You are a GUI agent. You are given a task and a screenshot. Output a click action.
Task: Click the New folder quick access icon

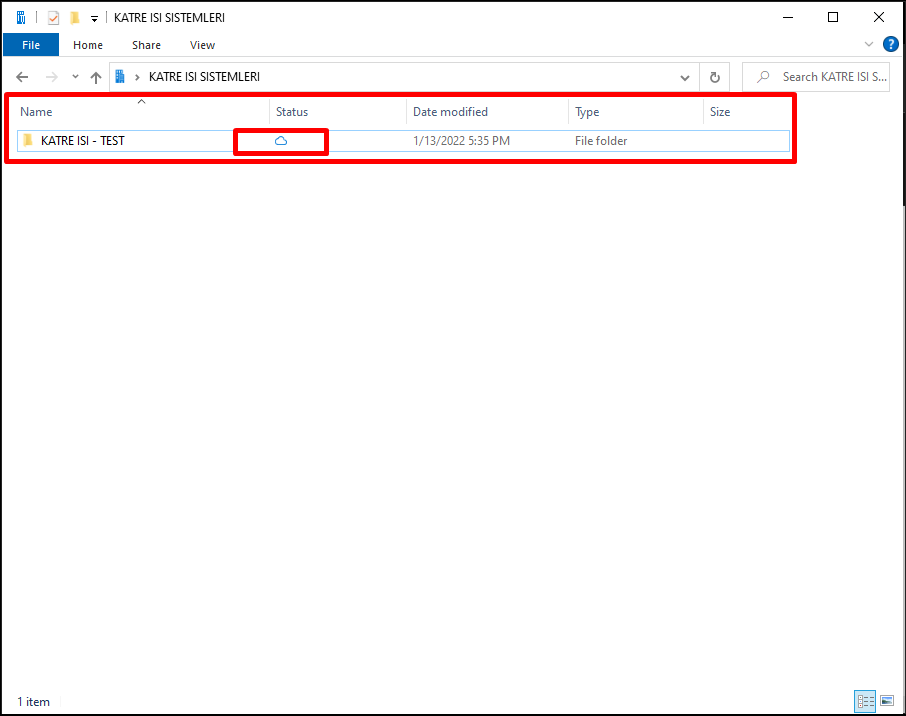[x=75, y=18]
